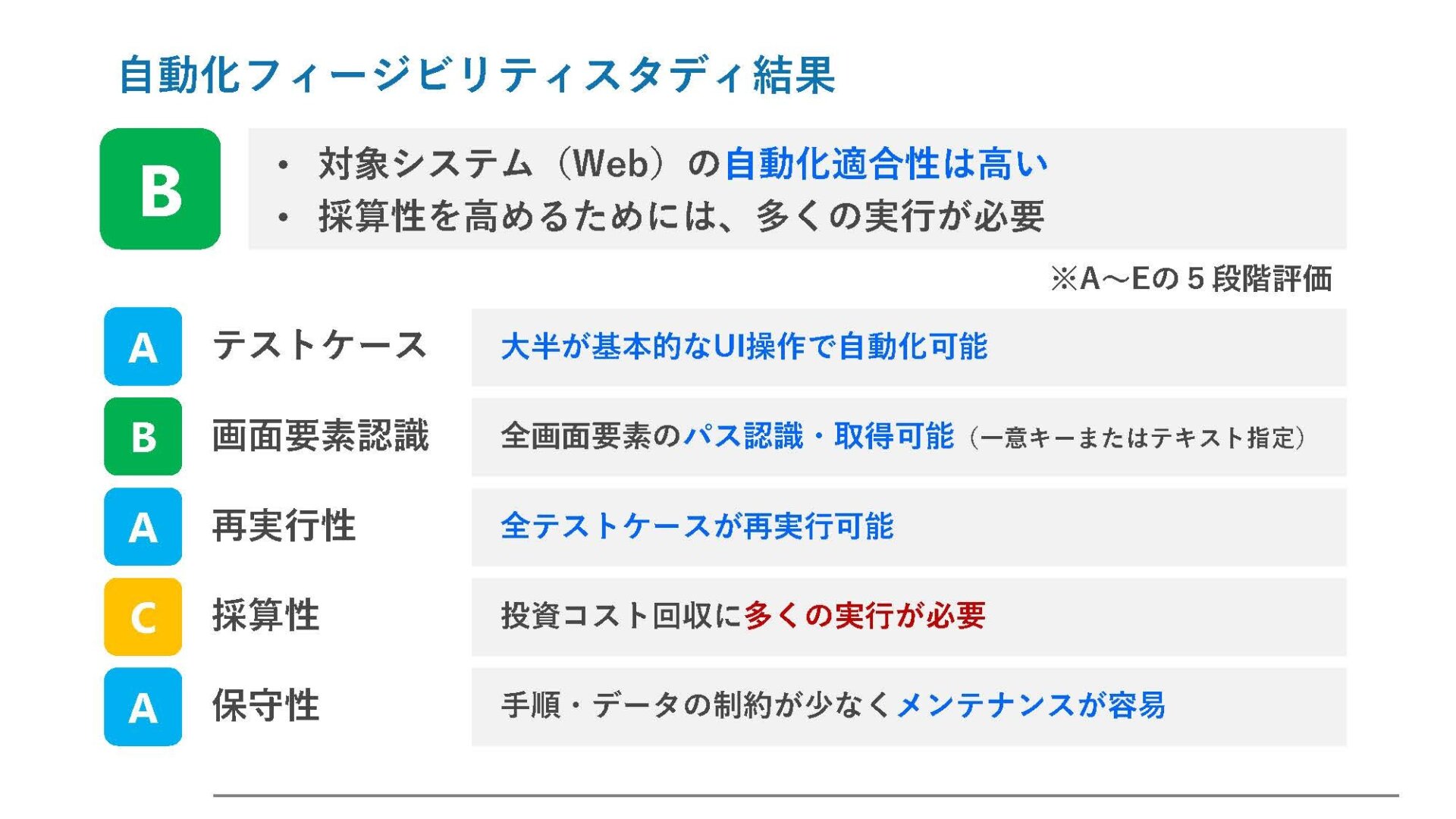The height and width of the screenshot is (819, 1456).
Task: Click the blue text 自動化適合性は高い
Action: [x=886, y=164]
